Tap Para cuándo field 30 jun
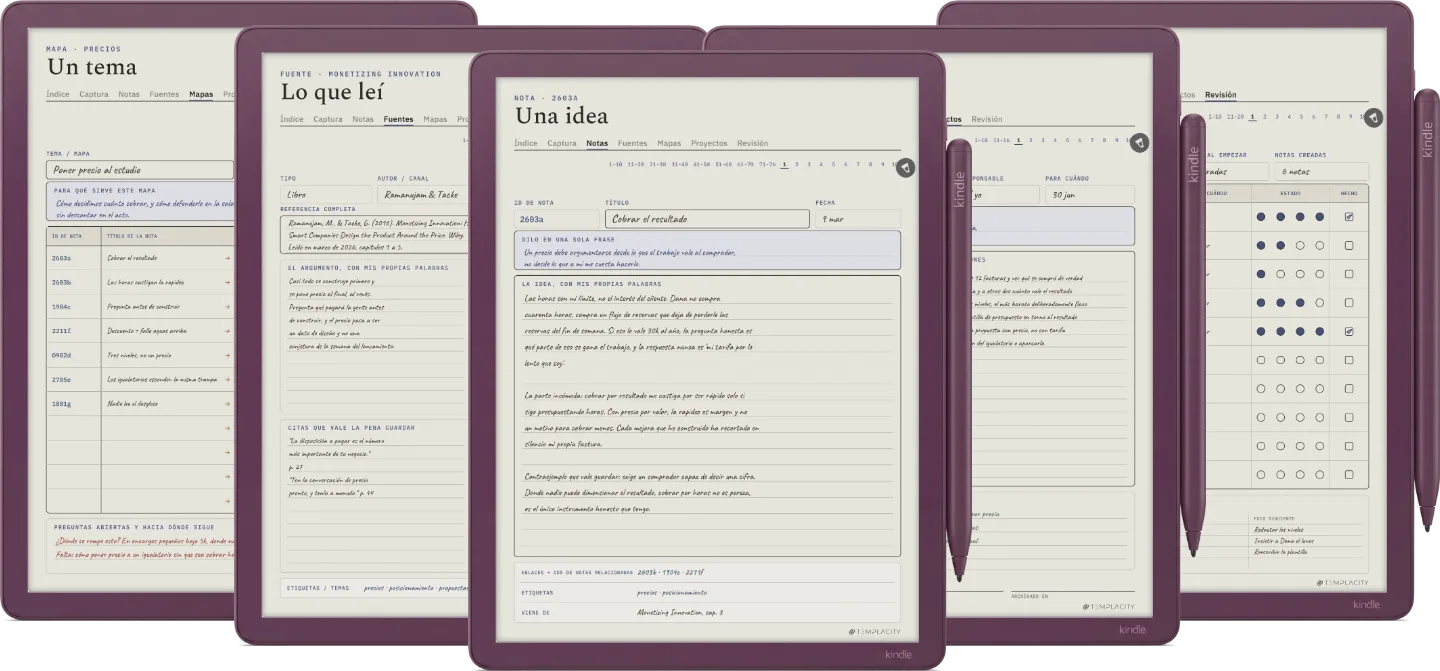The width and height of the screenshot is (1440, 671). click(1089, 195)
